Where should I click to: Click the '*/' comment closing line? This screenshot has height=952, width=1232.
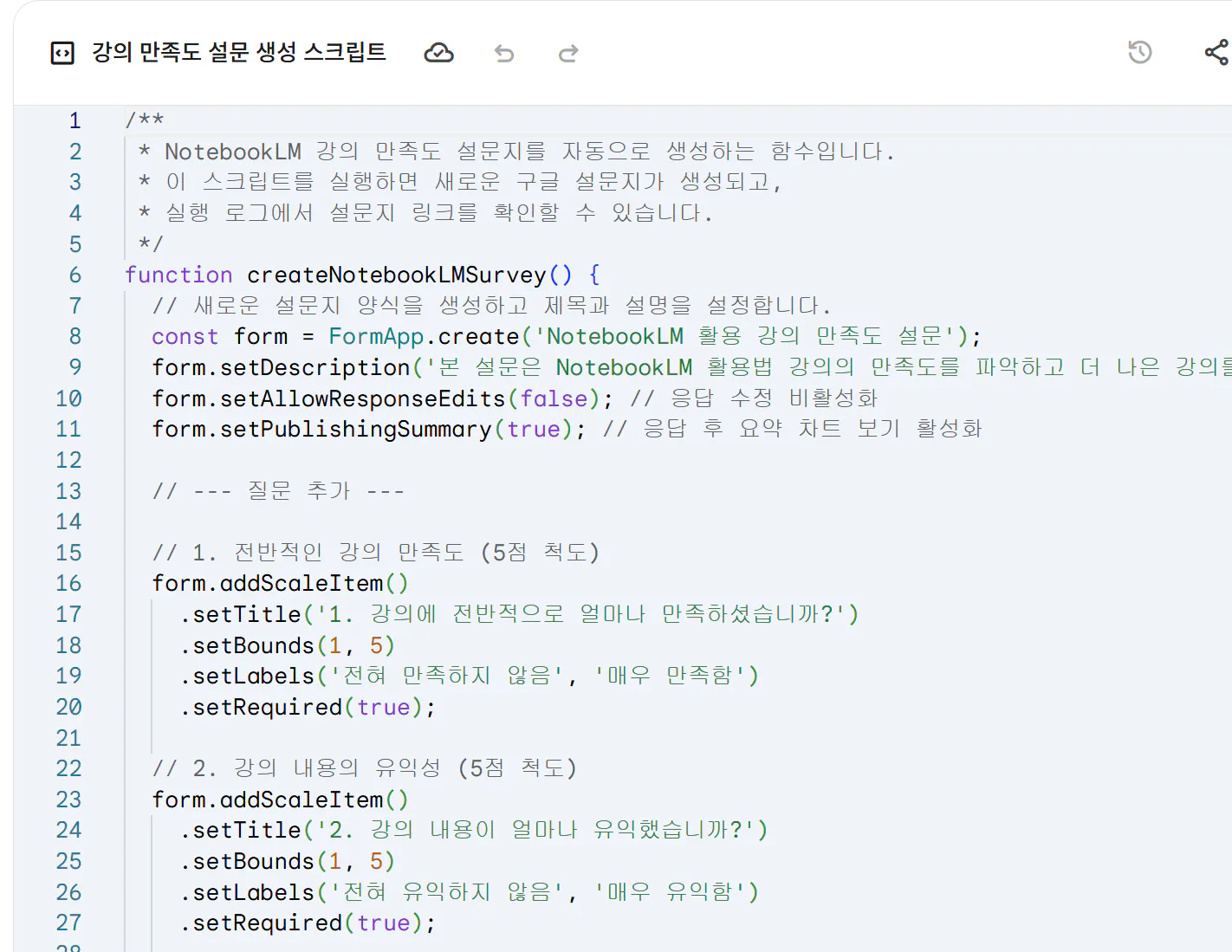point(151,244)
